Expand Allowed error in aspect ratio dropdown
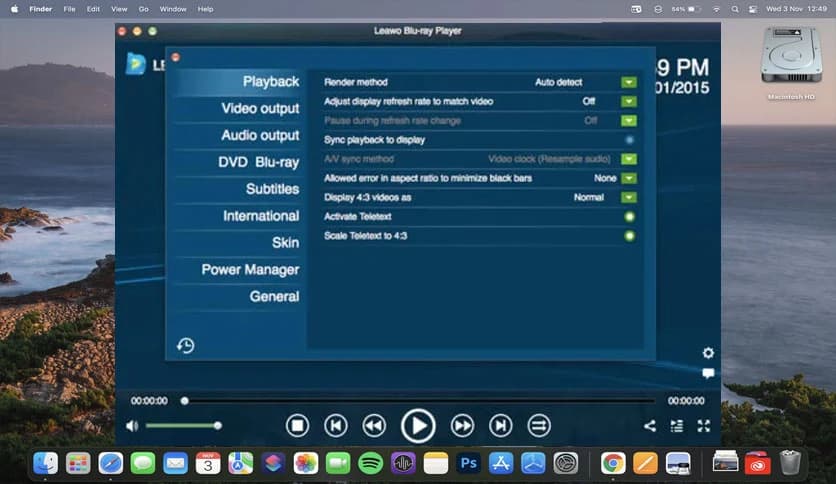 pyautogui.click(x=629, y=178)
